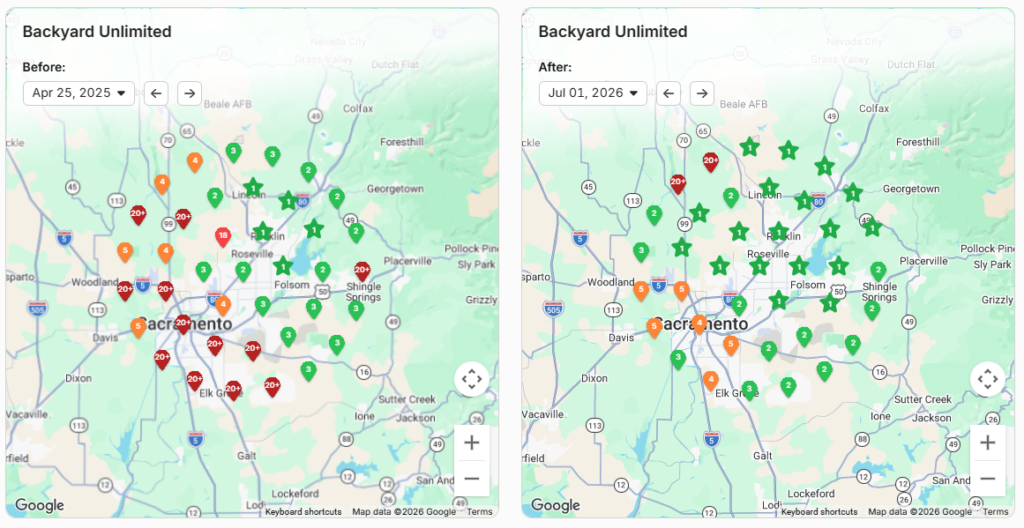Select star pin beside route 50 shield, After map

coord(830,303)
